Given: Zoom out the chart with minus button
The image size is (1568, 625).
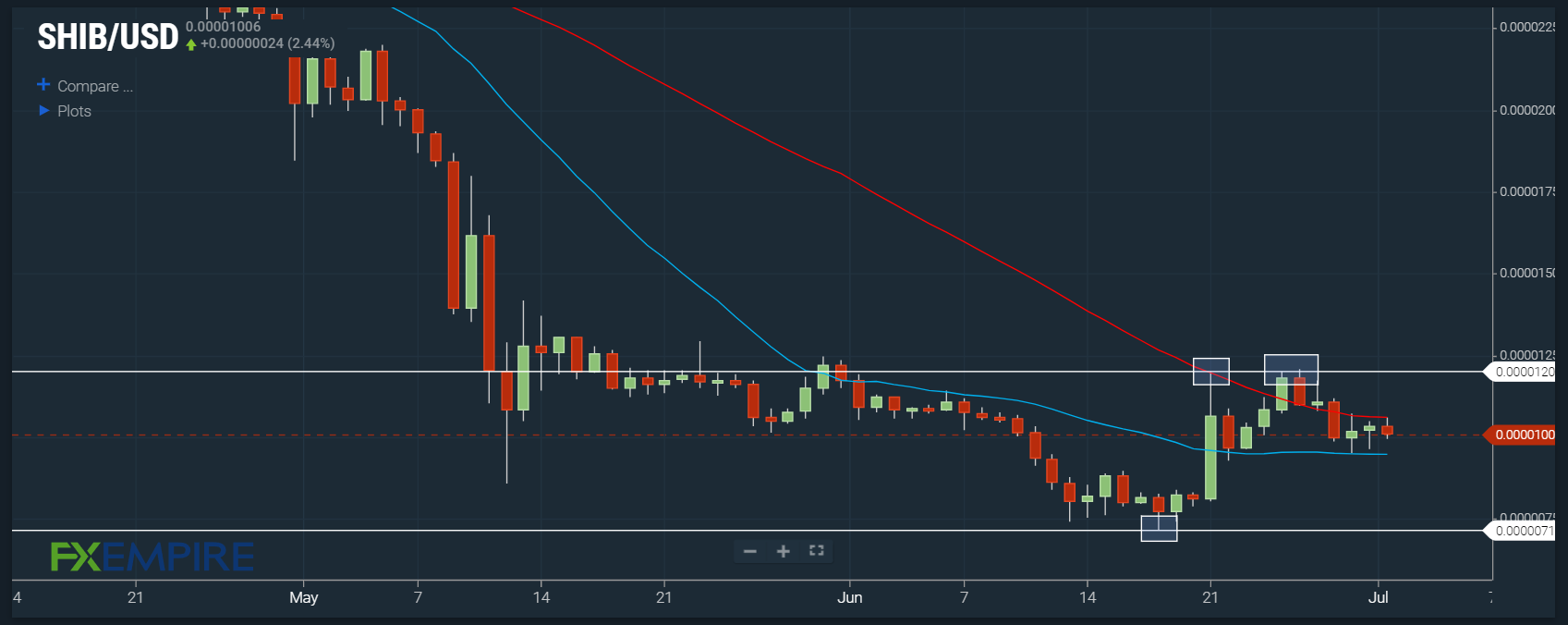Looking at the screenshot, I should pyautogui.click(x=750, y=551).
